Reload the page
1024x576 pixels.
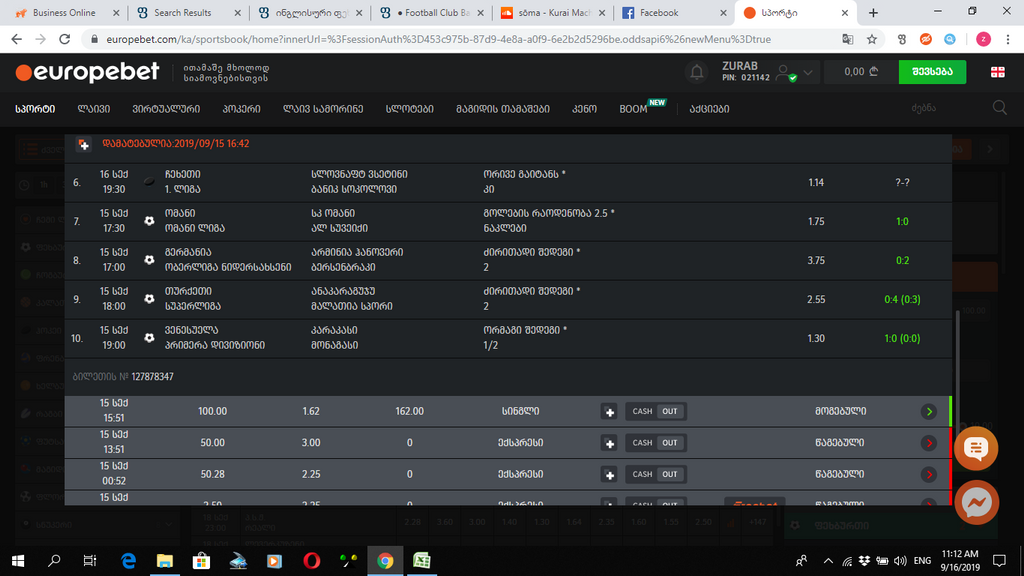click(64, 39)
